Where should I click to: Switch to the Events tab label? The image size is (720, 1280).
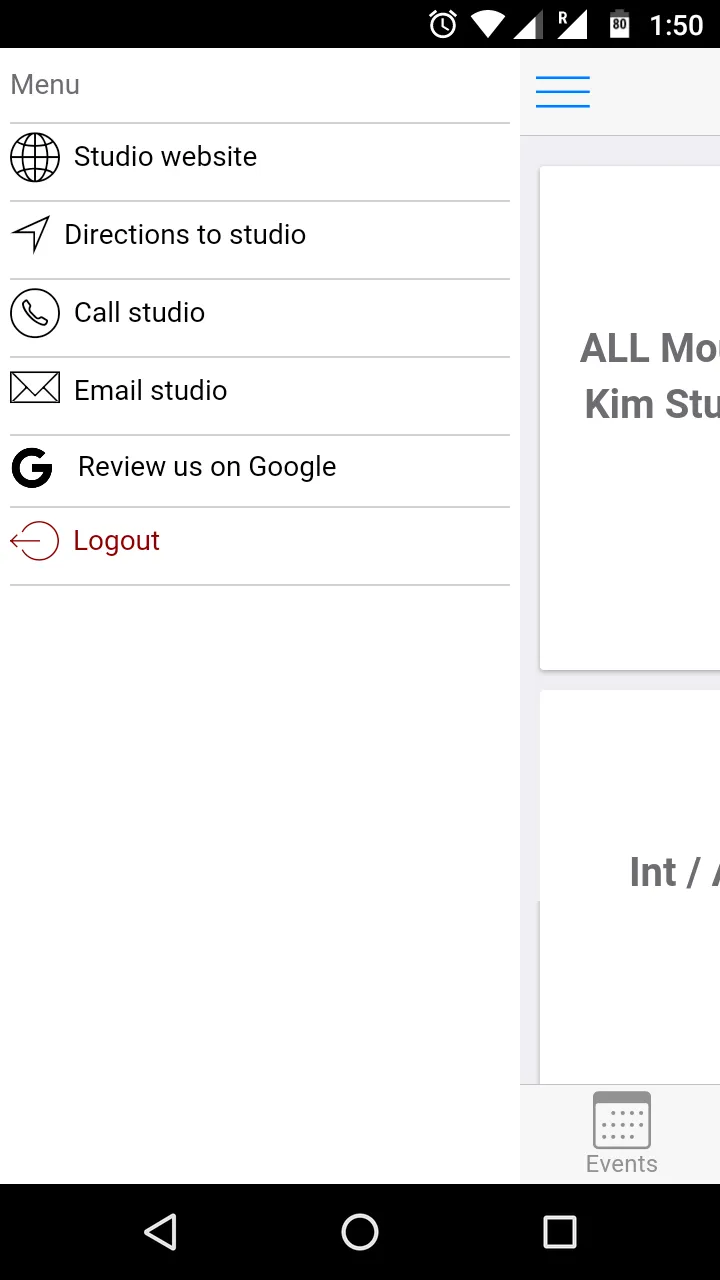tap(622, 1164)
